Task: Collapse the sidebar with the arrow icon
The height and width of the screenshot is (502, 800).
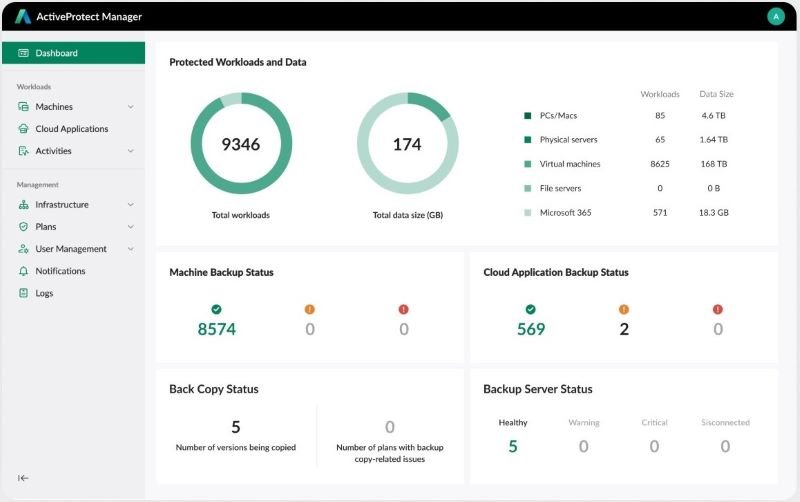Action: pyautogui.click(x=23, y=478)
